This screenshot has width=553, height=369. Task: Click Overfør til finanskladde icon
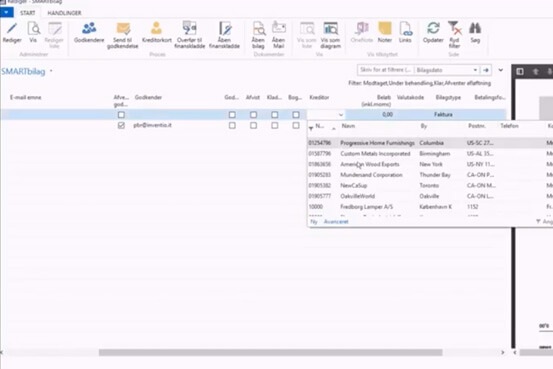189,28
